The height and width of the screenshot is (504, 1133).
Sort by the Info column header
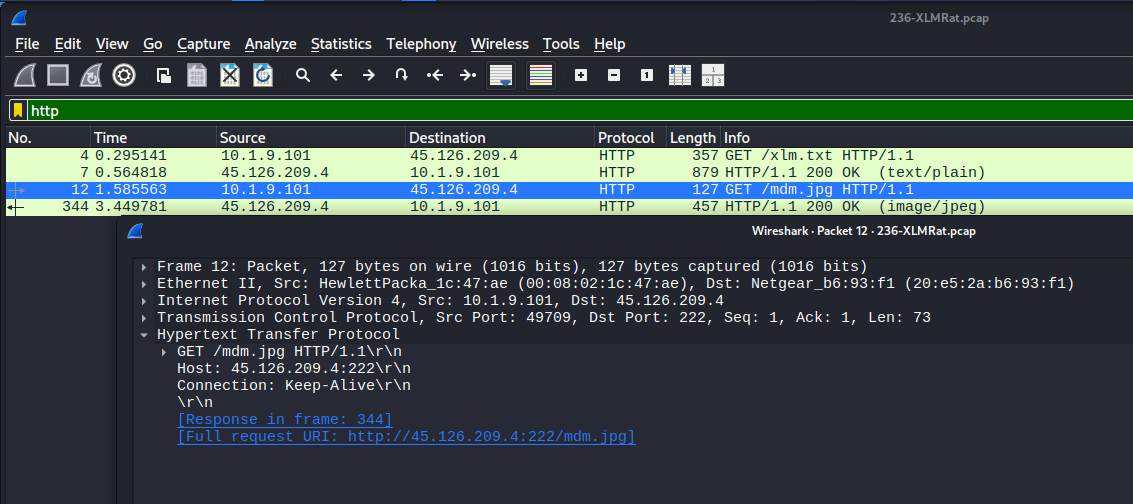point(926,137)
